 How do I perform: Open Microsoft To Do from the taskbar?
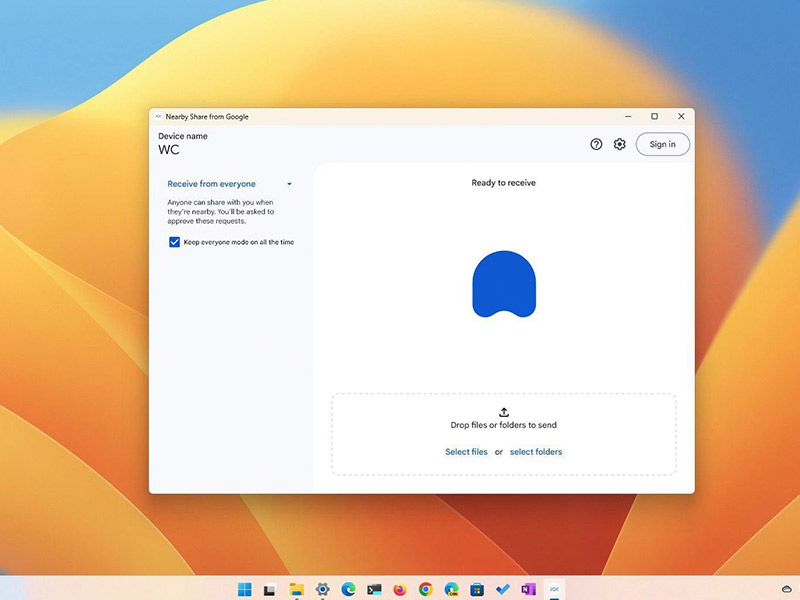coord(503,589)
